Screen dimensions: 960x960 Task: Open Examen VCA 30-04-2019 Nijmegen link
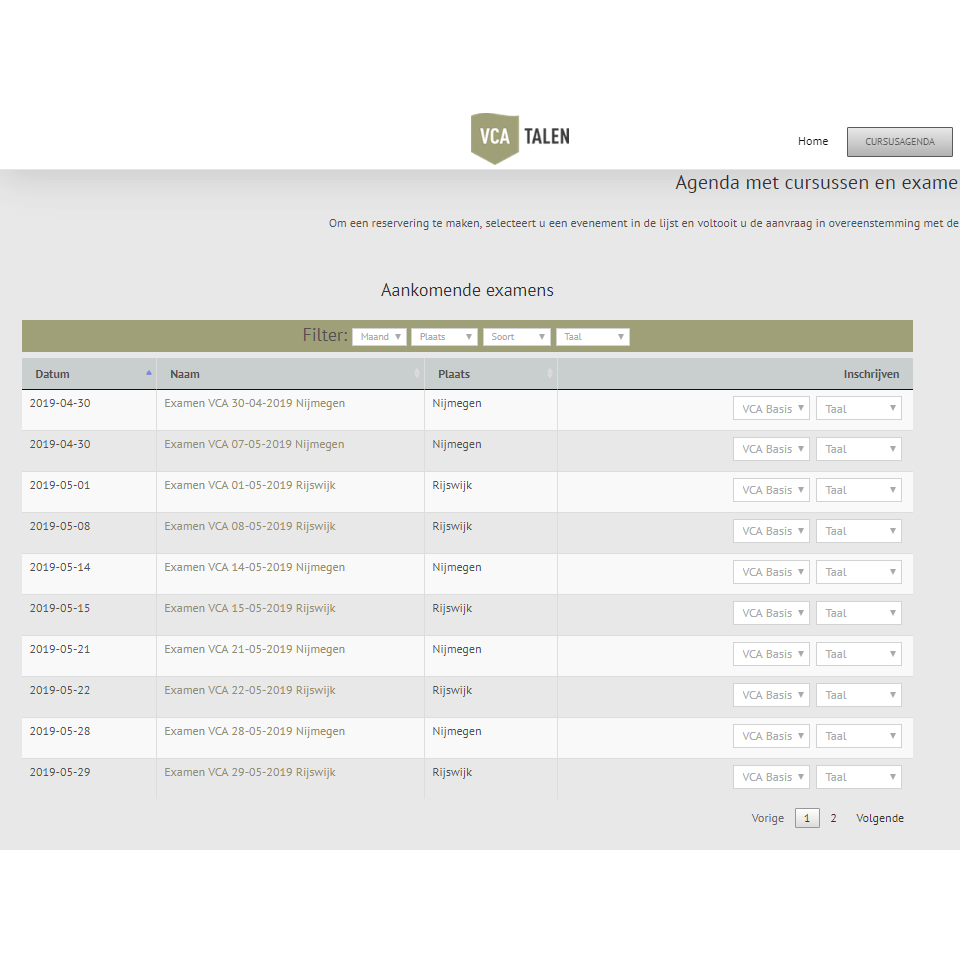tap(254, 403)
